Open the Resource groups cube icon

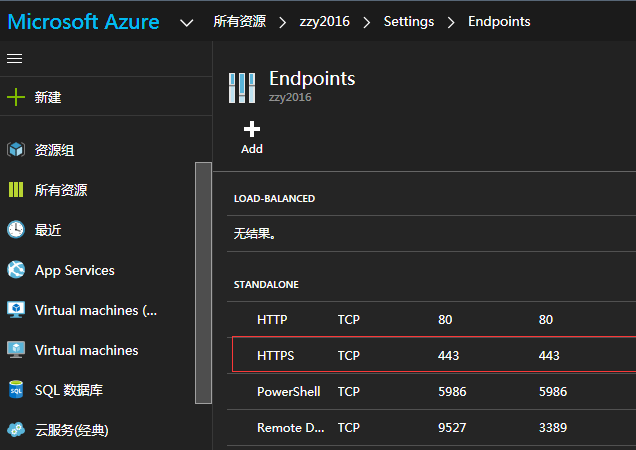coord(16,150)
